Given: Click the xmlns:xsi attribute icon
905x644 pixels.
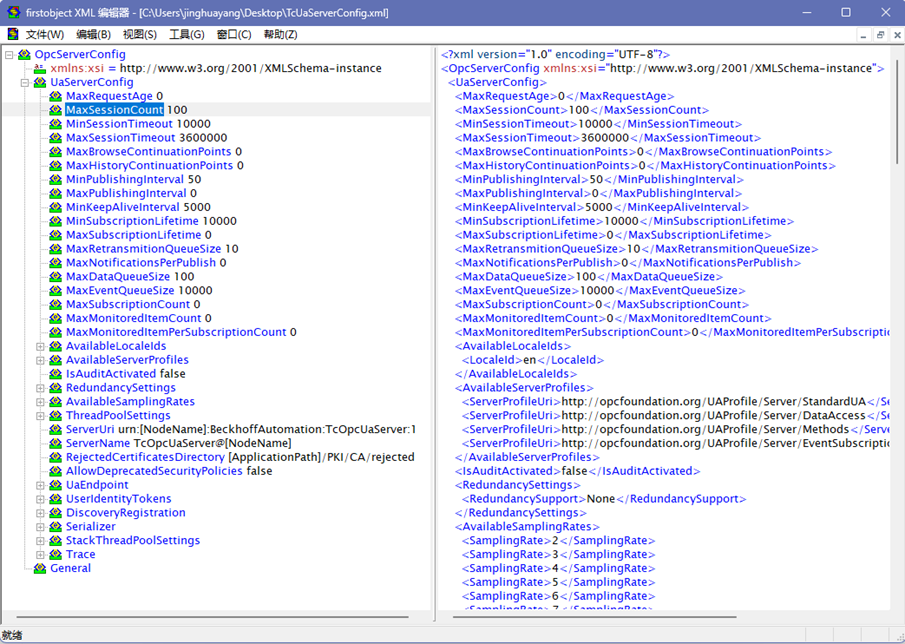Looking at the screenshot, I should 40,69.
